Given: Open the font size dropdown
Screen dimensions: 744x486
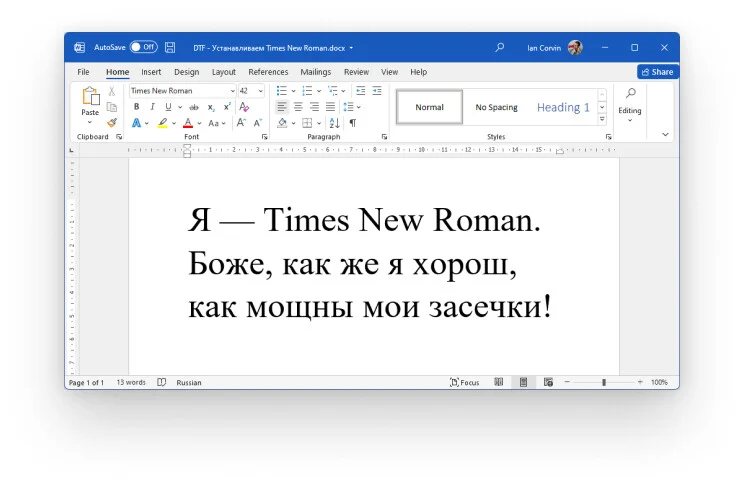Looking at the screenshot, I should [x=260, y=91].
